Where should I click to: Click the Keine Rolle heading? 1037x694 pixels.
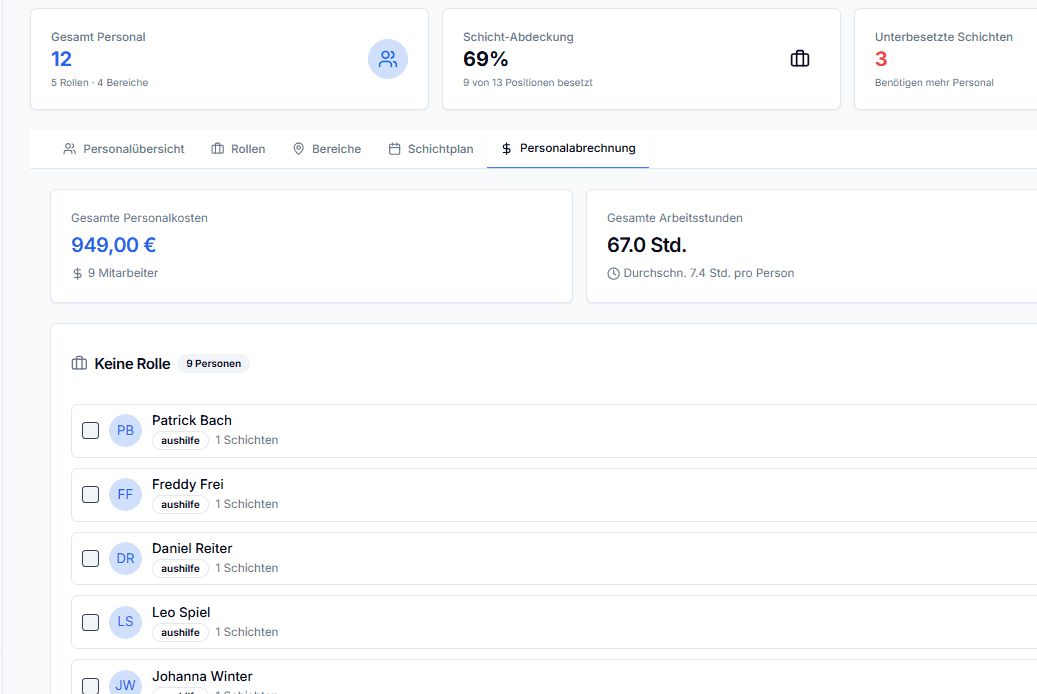pyautogui.click(x=132, y=364)
